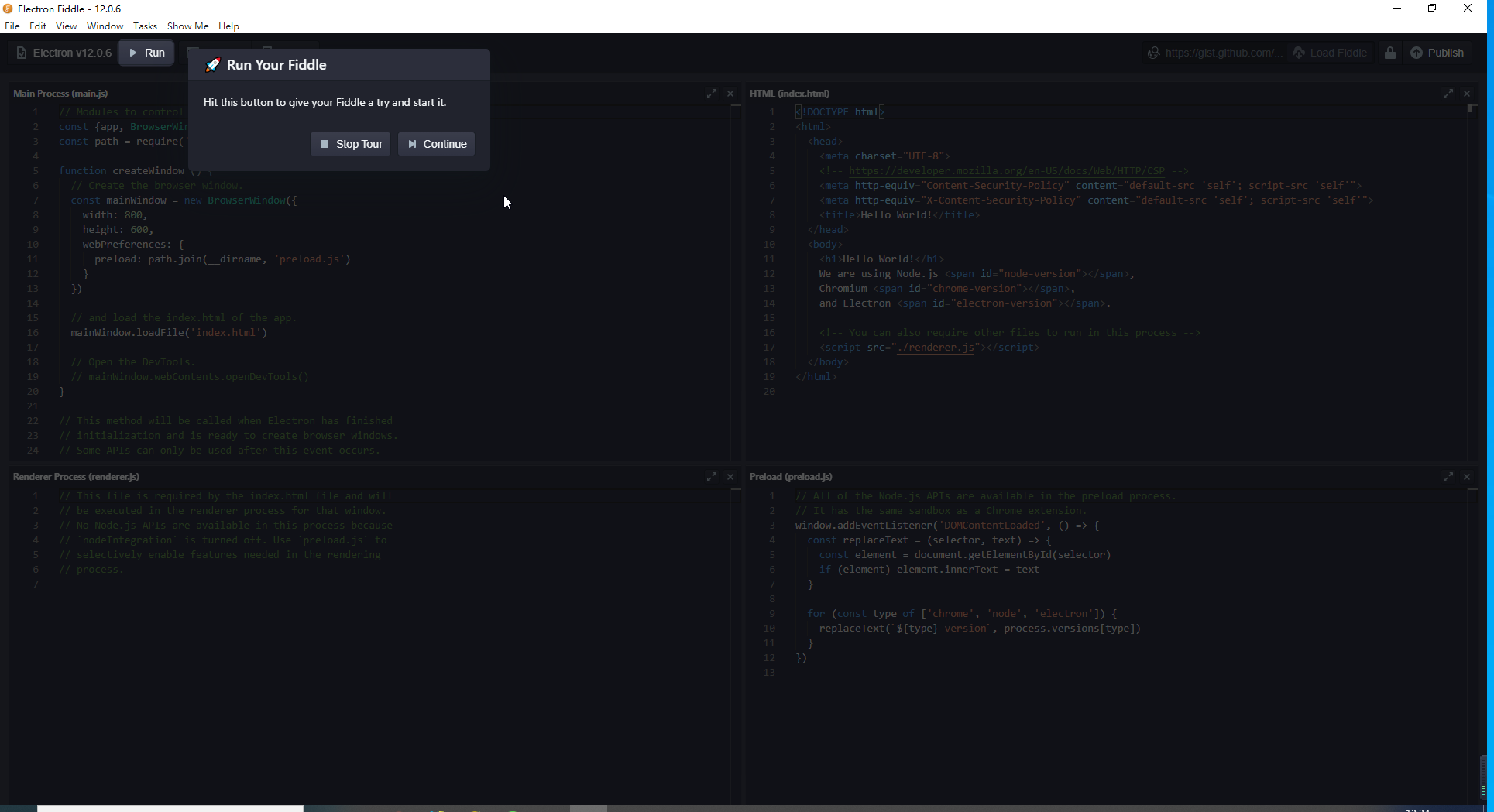The image size is (1494, 812).
Task: Stop the tour
Action: [351, 144]
